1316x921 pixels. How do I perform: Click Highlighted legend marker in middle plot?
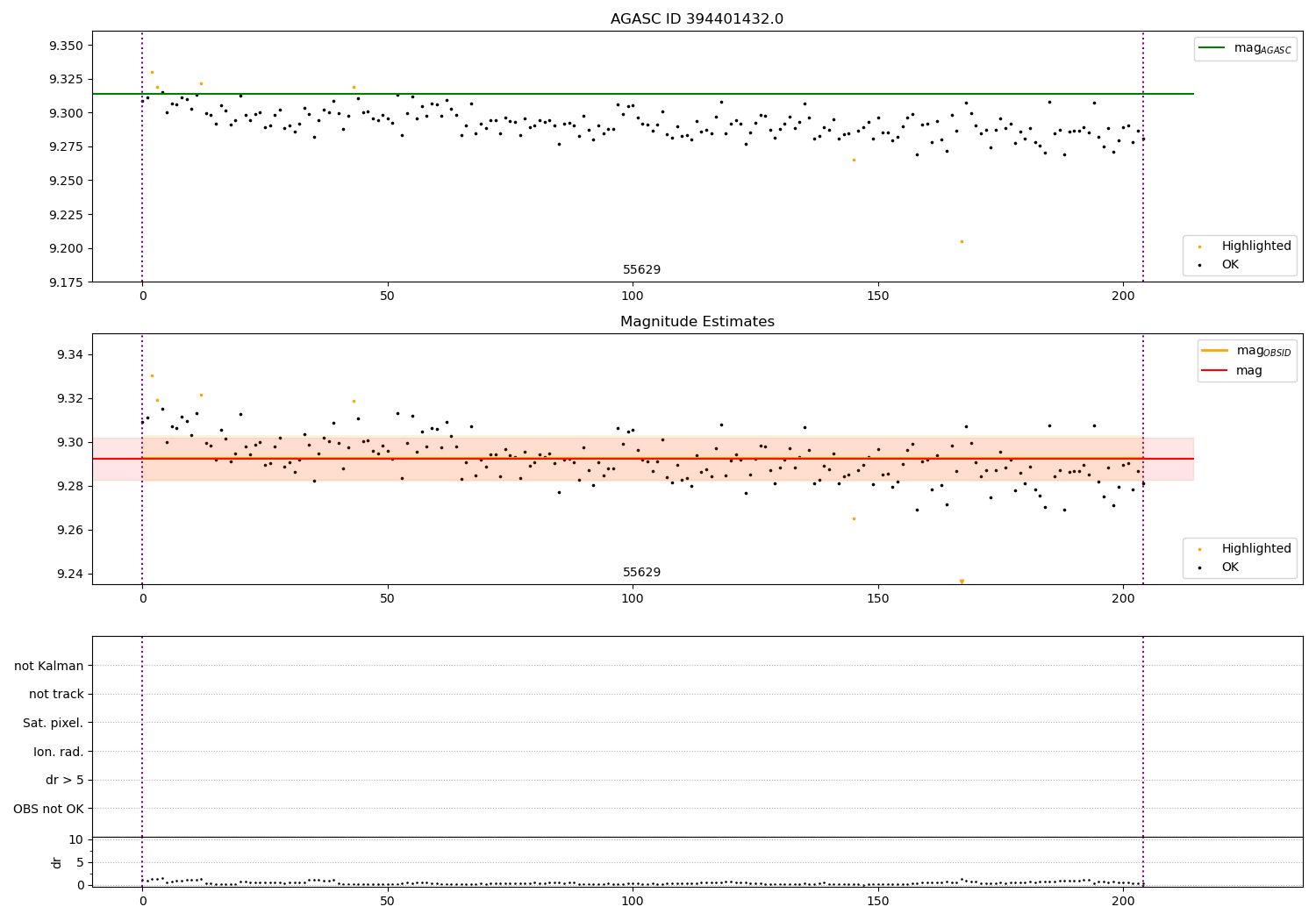point(1200,549)
